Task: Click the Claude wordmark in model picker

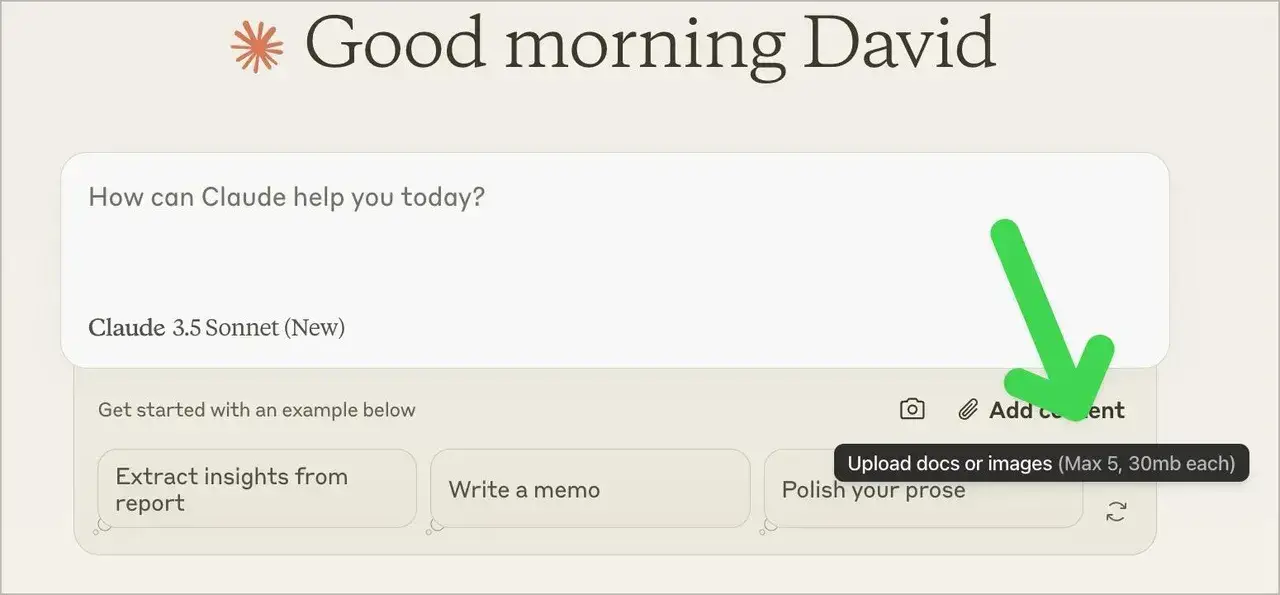Action: tap(126, 327)
